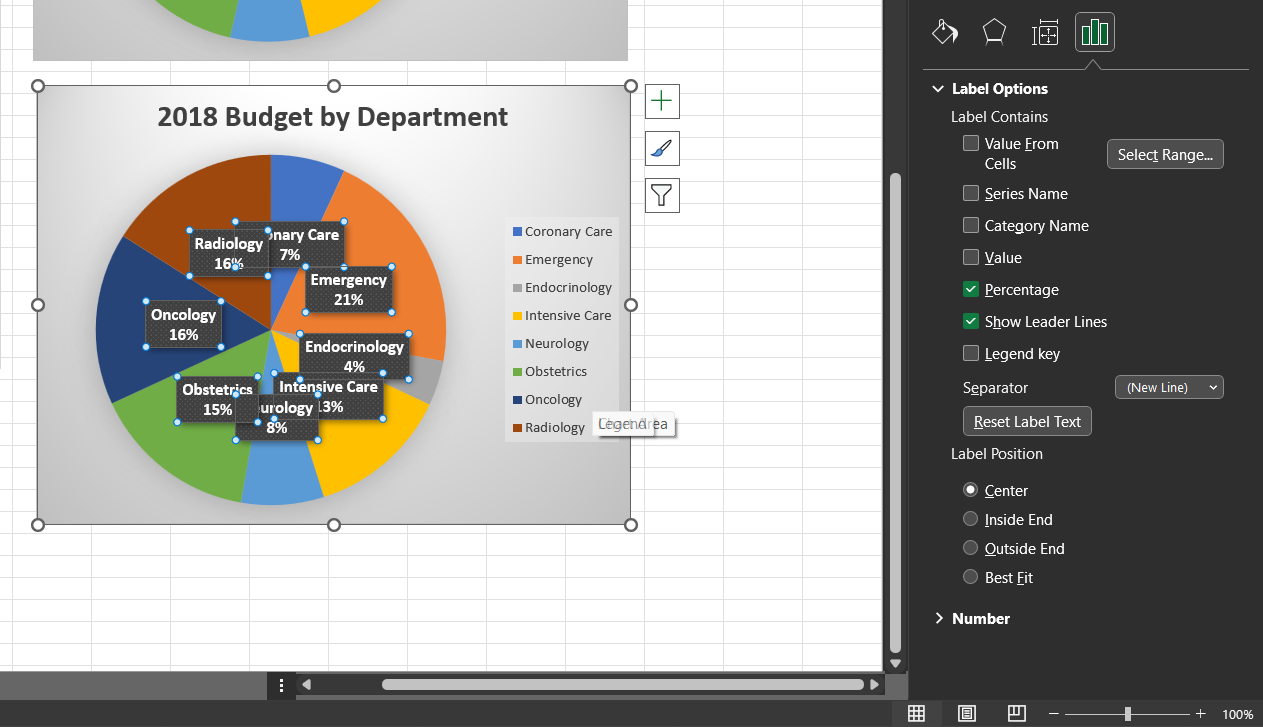Select Label Options bar chart tab
The width and height of the screenshot is (1263, 727).
(x=1095, y=32)
